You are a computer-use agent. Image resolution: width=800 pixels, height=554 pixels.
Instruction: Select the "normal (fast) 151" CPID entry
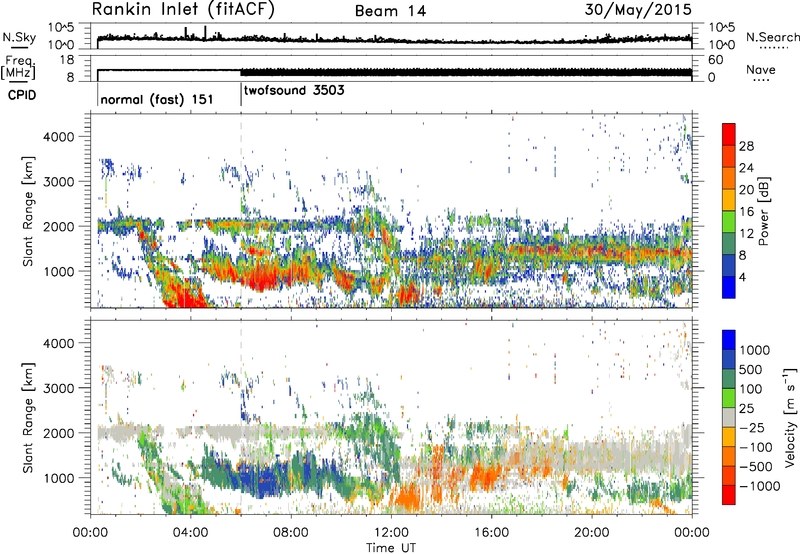coord(157,99)
